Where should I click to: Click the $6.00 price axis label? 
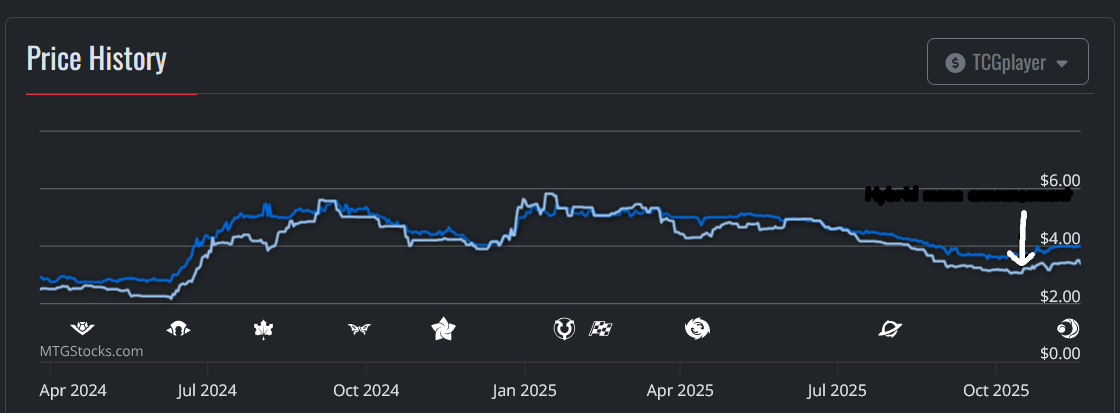pos(1060,180)
